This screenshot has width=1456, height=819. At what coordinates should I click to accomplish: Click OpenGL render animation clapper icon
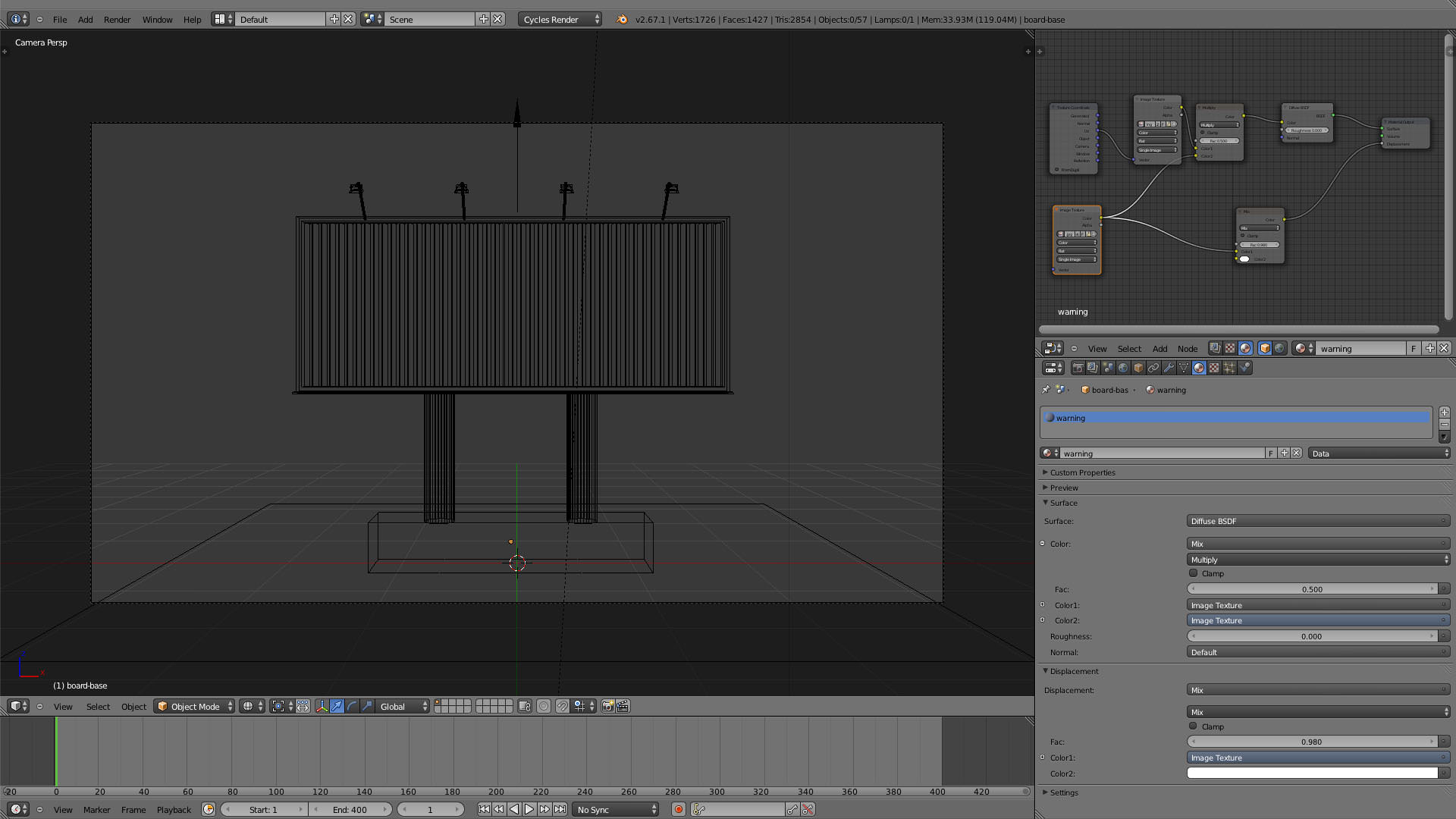click(x=623, y=706)
